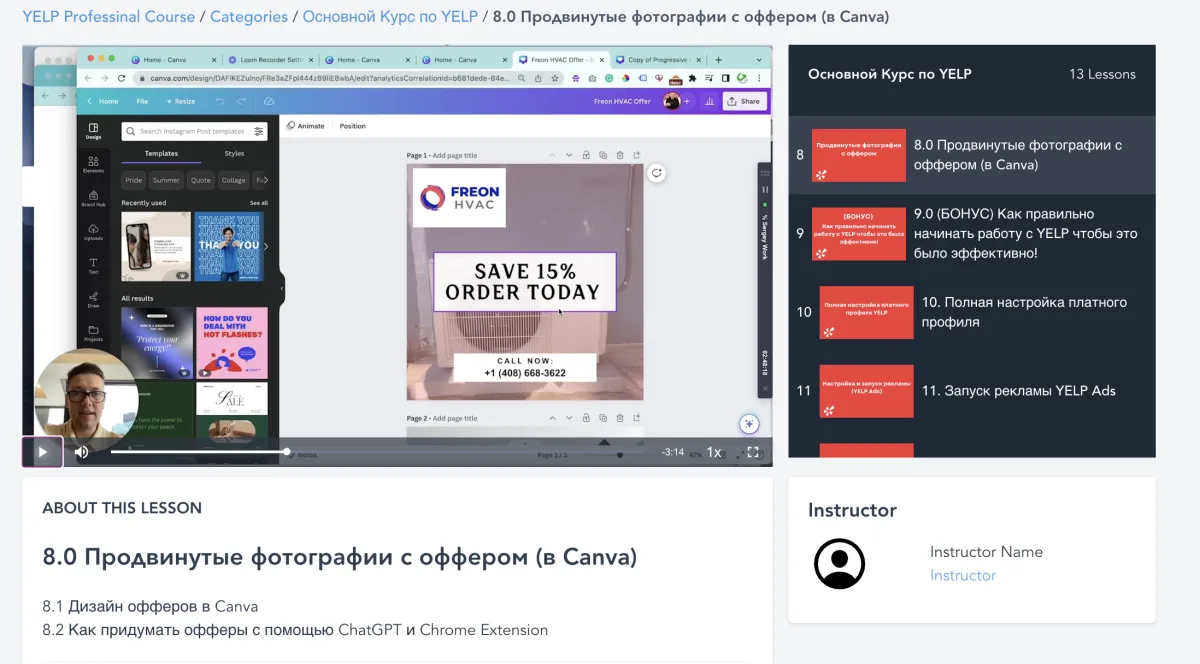Click lesson 11 red thumbnail
The height and width of the screenshot is (664, 1200).
point(866,391)
